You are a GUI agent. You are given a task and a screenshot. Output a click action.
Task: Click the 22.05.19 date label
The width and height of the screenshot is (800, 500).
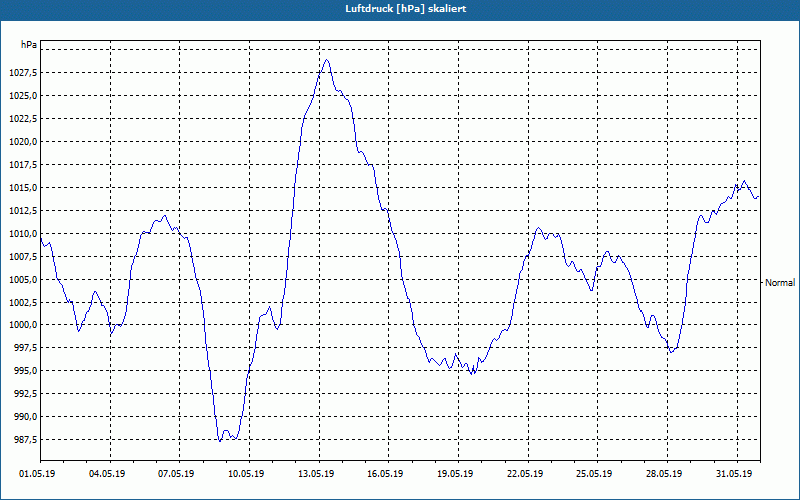[x=525, y=474]
